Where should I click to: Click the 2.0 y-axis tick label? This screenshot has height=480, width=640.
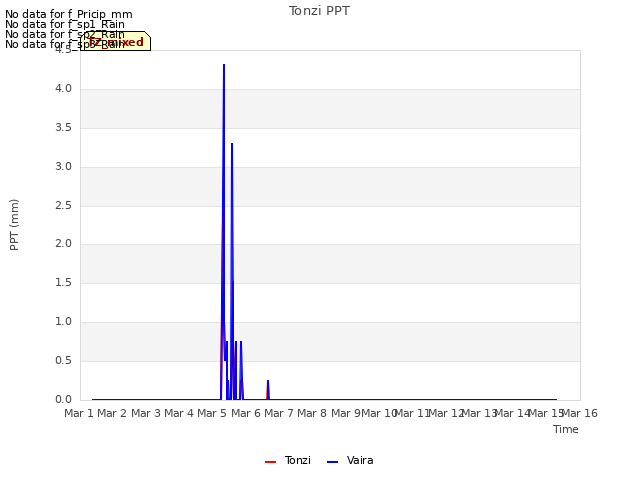coord(63,244)
